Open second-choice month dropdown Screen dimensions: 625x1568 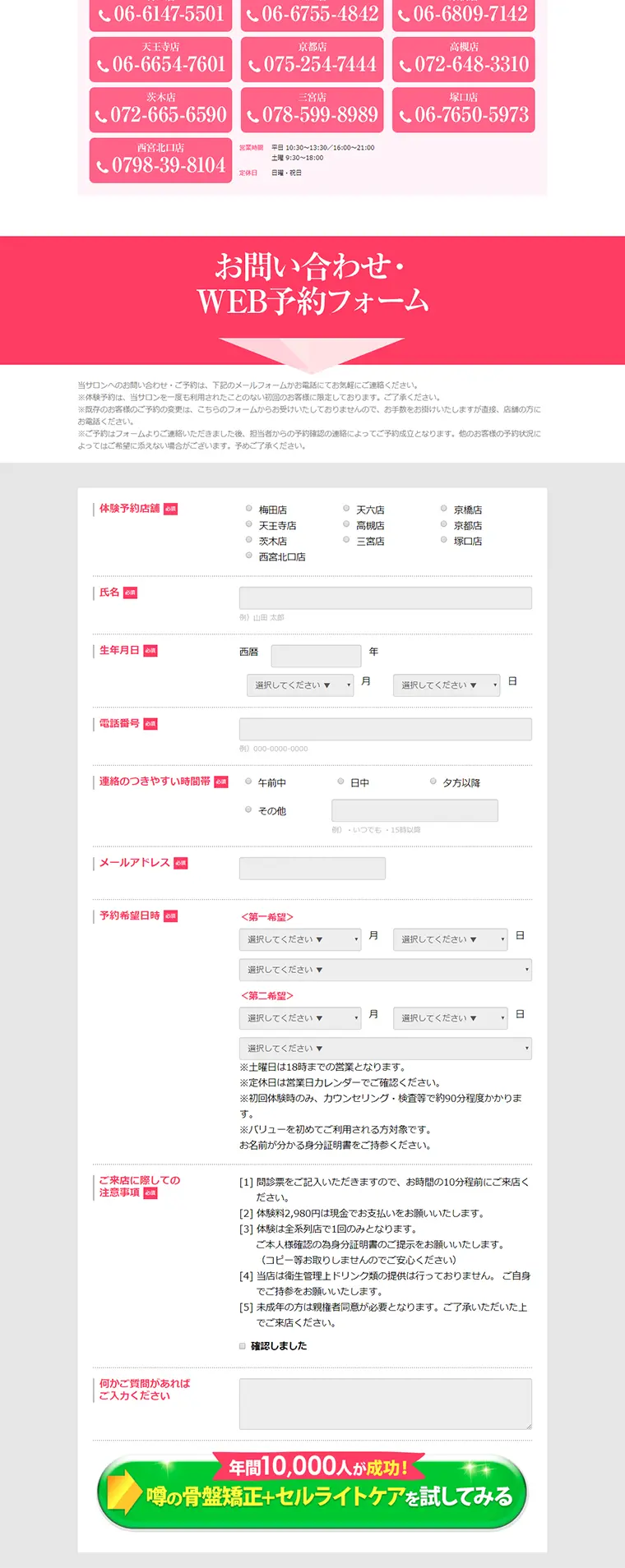(300, 1018)
